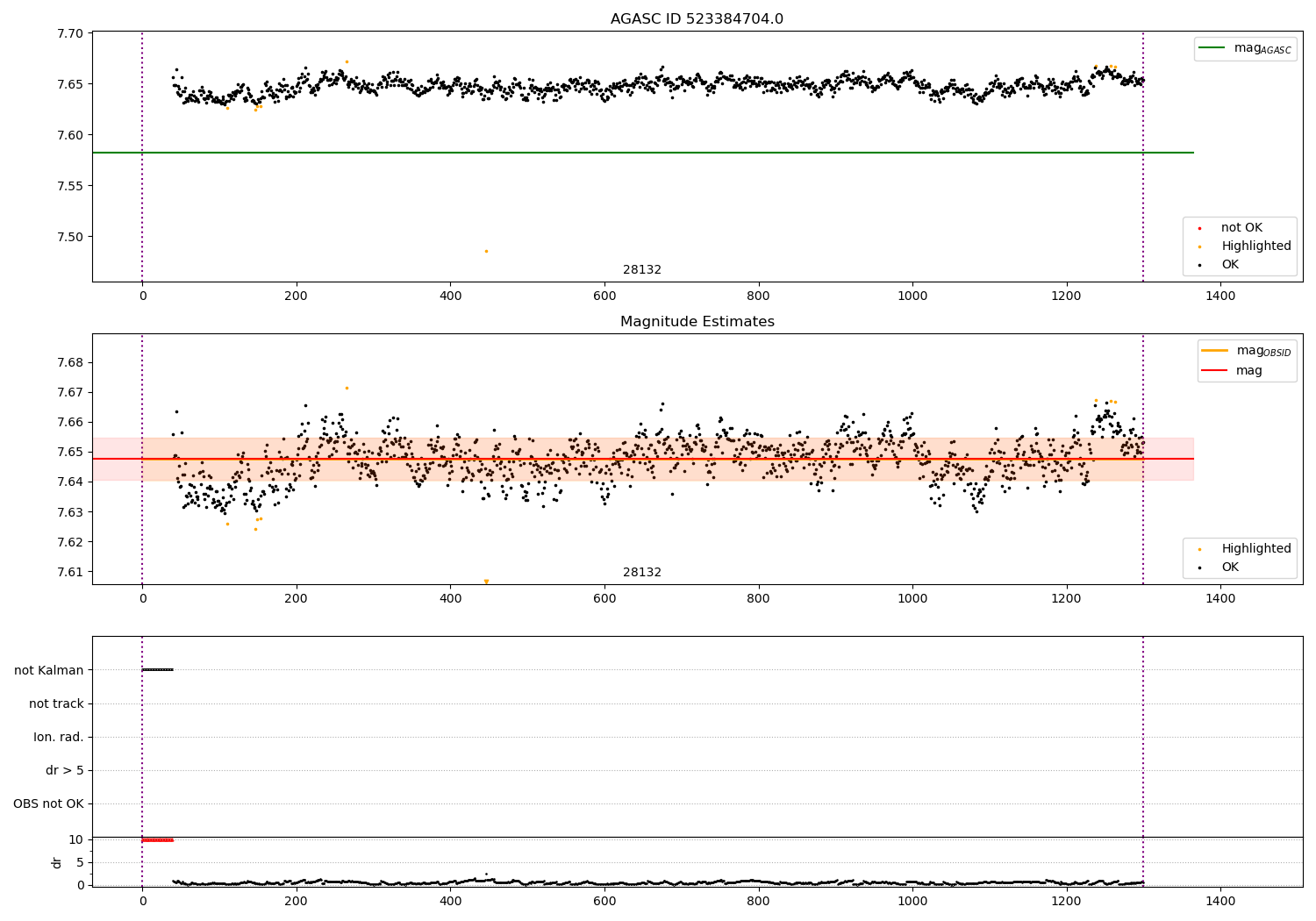Click the 7.68 tick label in middle plot
The image size is (1316, 921).
(x=70, y=362)
